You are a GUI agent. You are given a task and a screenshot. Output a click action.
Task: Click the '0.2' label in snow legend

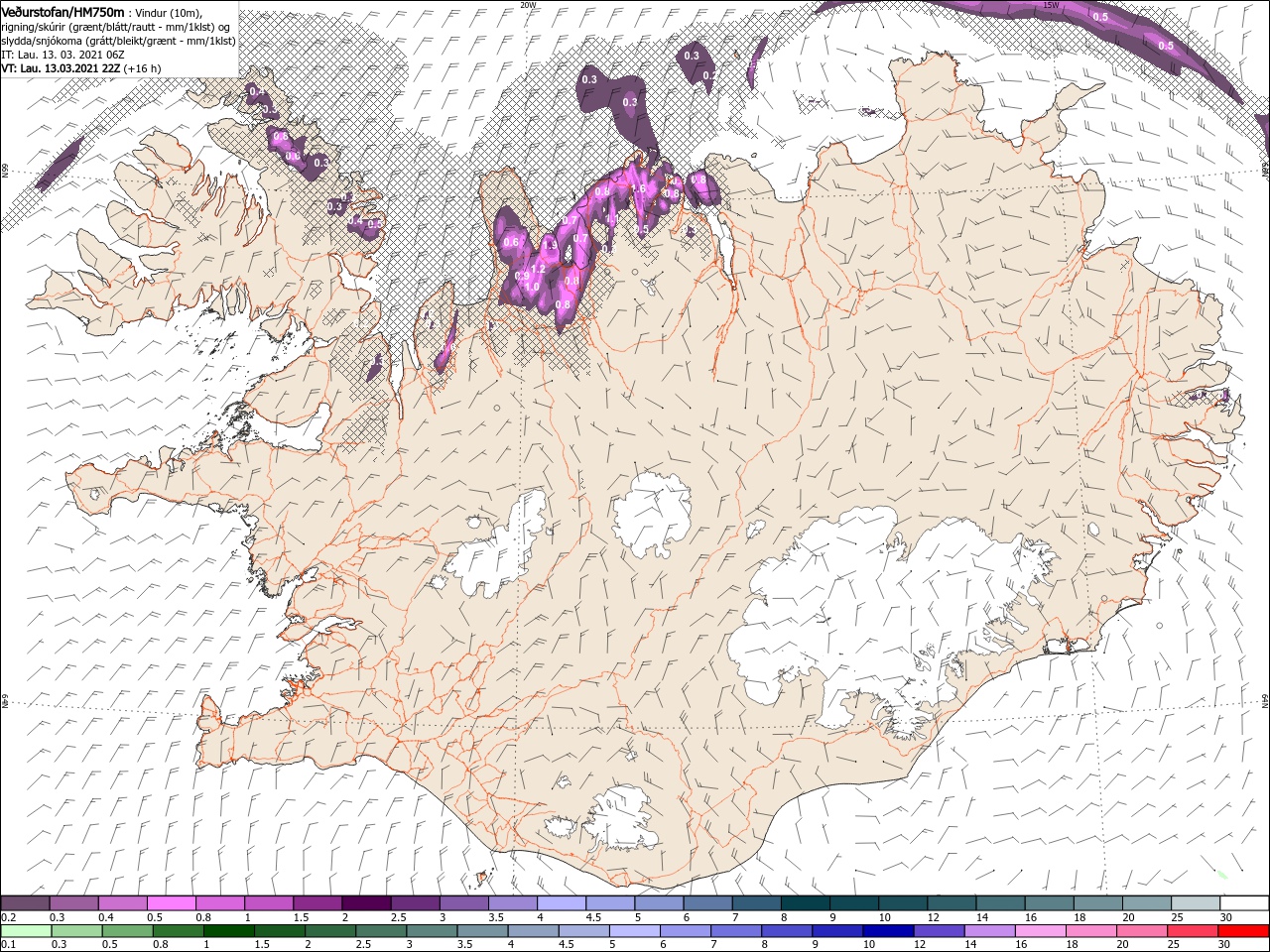coord(8,917)
